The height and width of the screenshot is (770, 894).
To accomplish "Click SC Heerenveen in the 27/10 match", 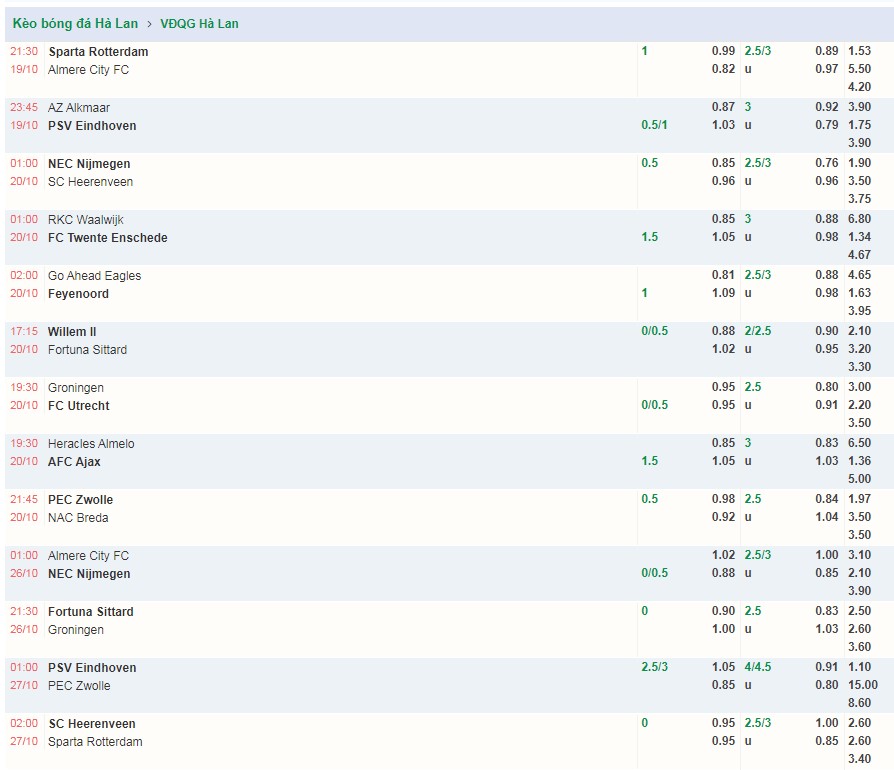I will pos(92,723).
